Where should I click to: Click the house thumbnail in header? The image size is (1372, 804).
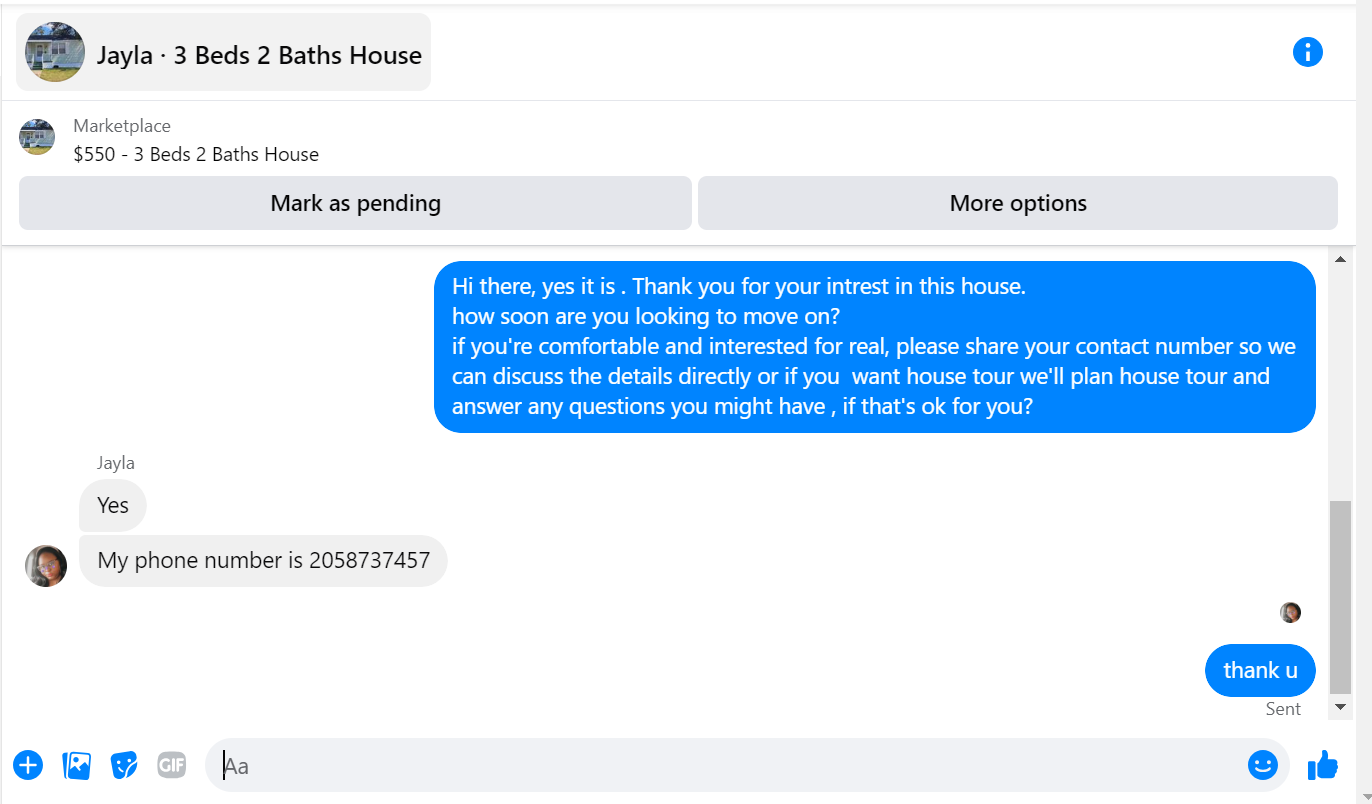coord(55,52)
